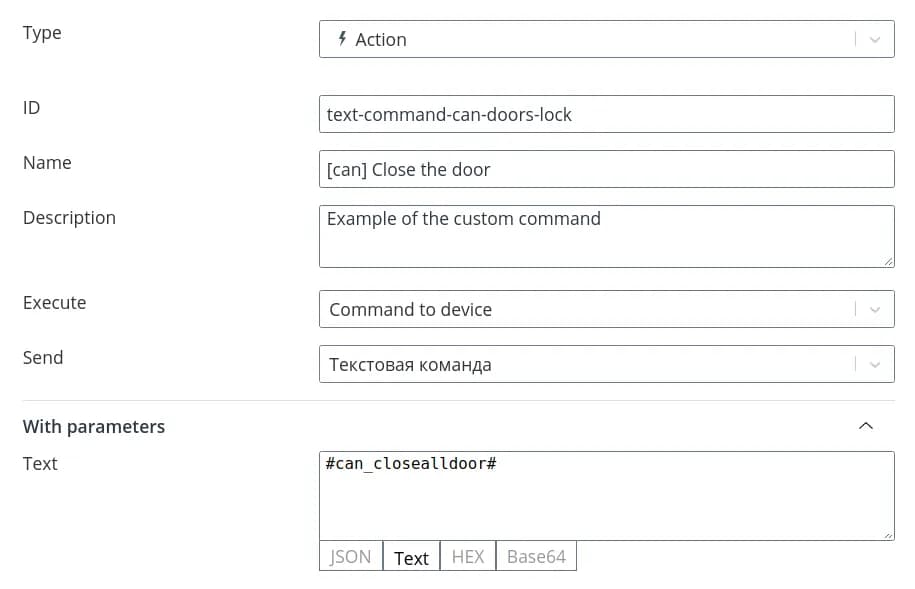Select the Text format tab

click(411, 558)
